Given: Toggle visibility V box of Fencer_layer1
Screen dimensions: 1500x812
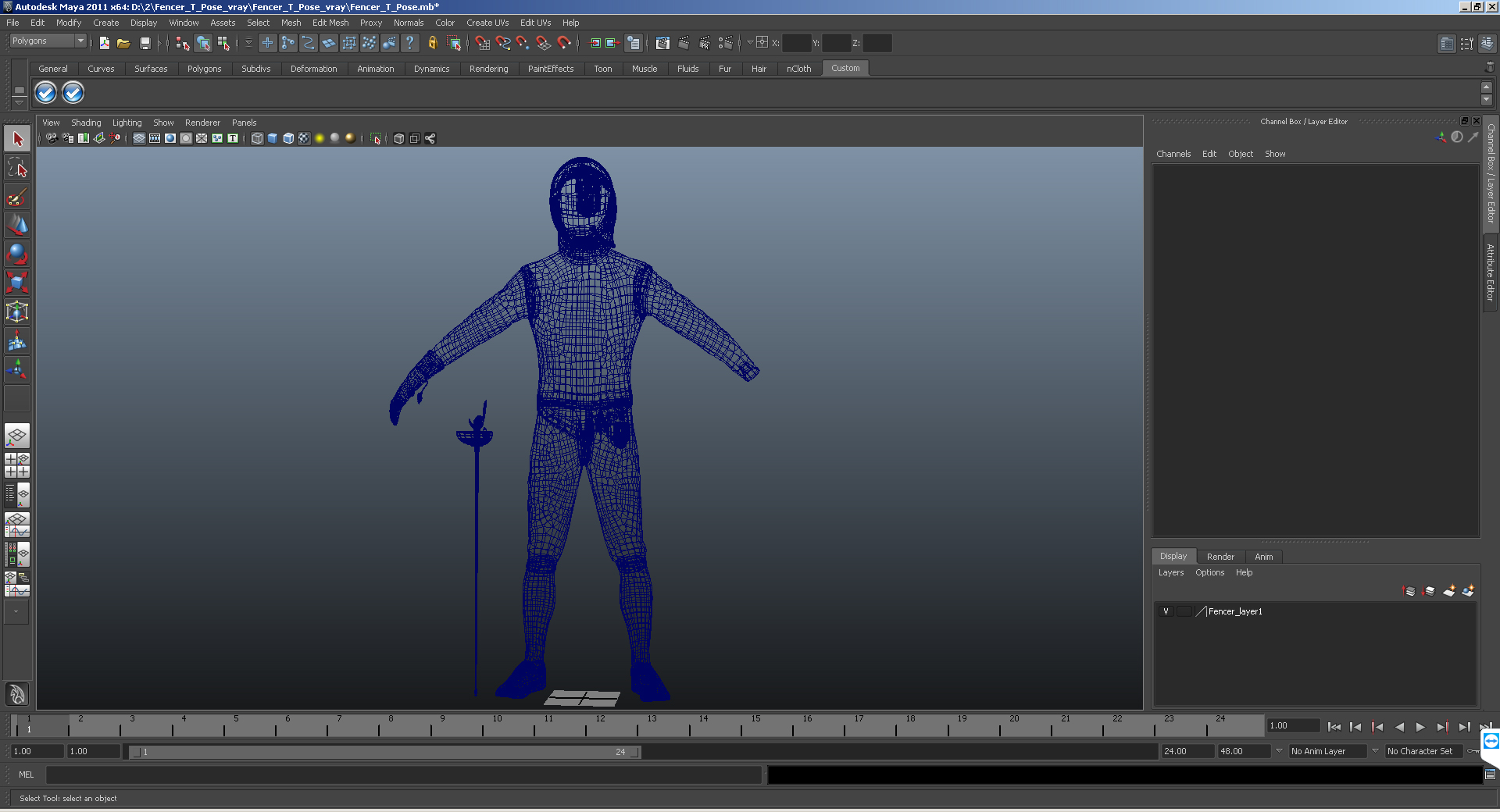Looking at the screenshot, I should coord(1166,611).
